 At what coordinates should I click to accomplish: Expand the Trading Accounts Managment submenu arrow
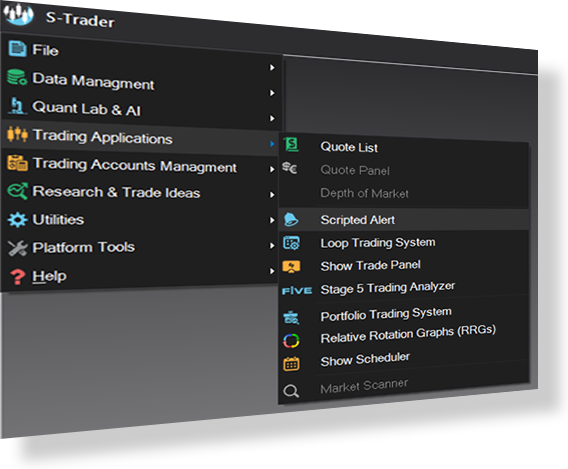[x=272, y=169]
